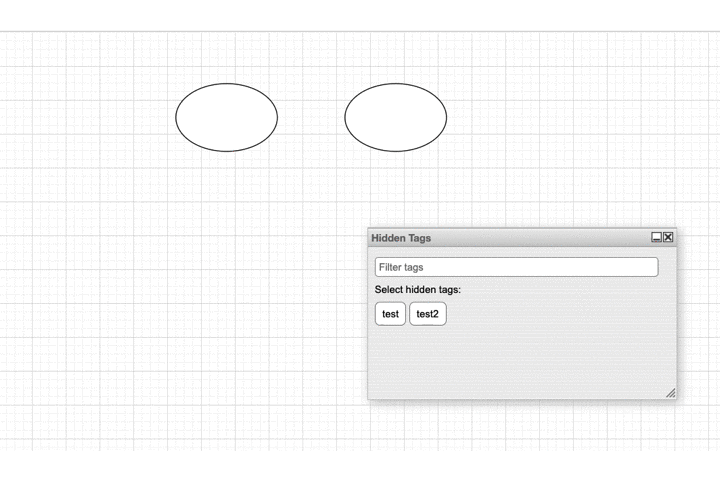Select the right ellipse shape
This screenshot has width=720, height=480.
(x=395, y=118)
